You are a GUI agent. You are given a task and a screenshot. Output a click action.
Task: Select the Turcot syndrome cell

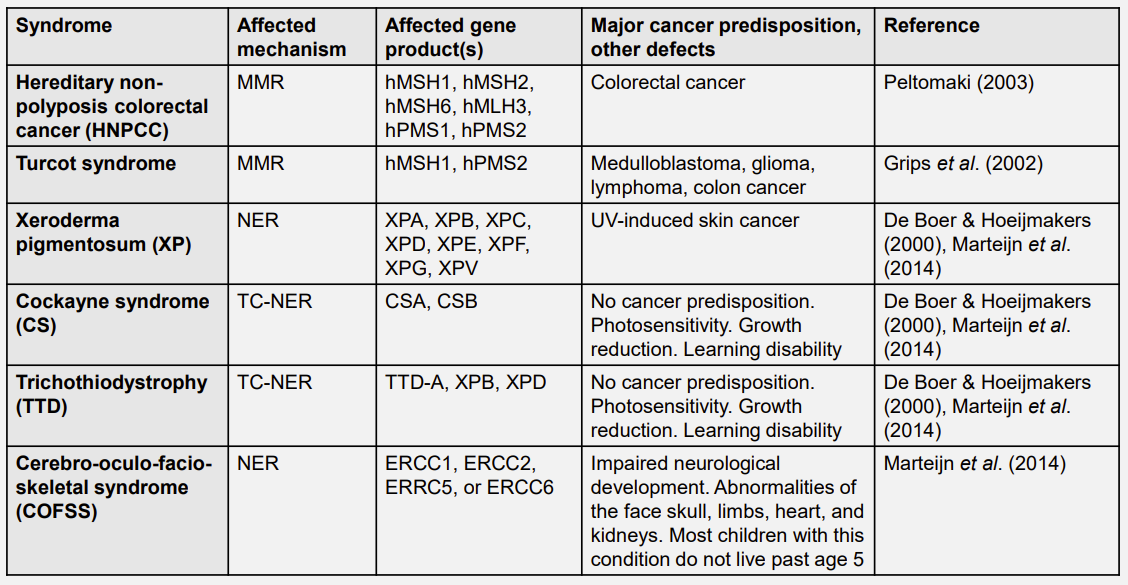pos(96,164)
